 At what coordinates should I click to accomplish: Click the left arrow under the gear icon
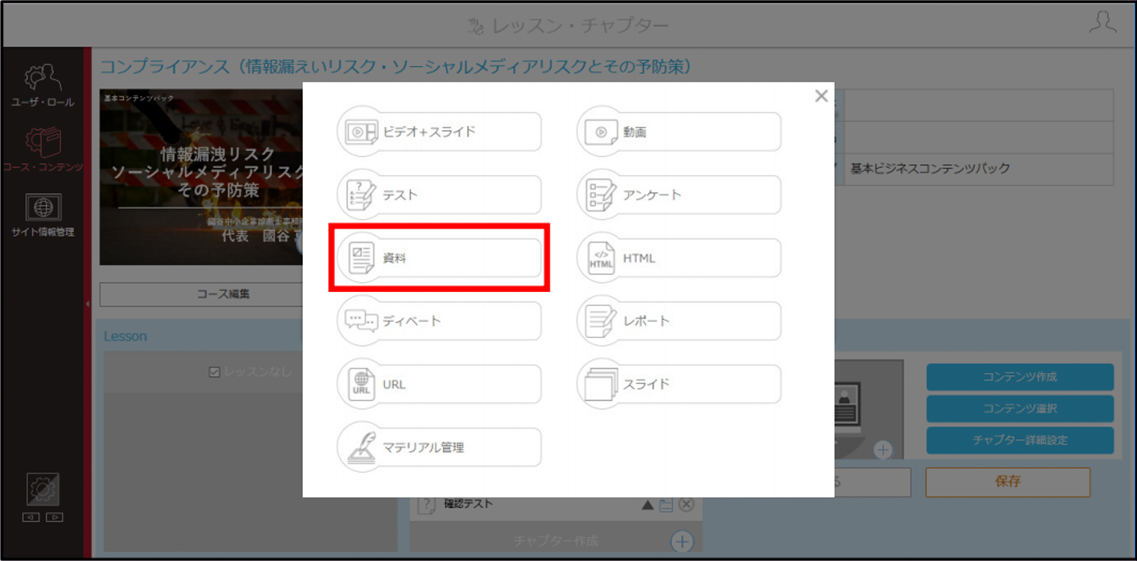[x=33, y=518]
